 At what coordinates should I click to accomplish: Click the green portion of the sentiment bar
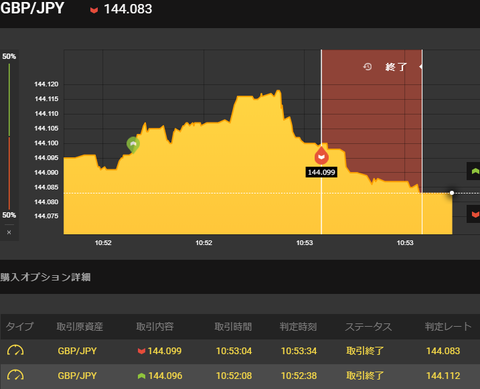click(9, 100)
